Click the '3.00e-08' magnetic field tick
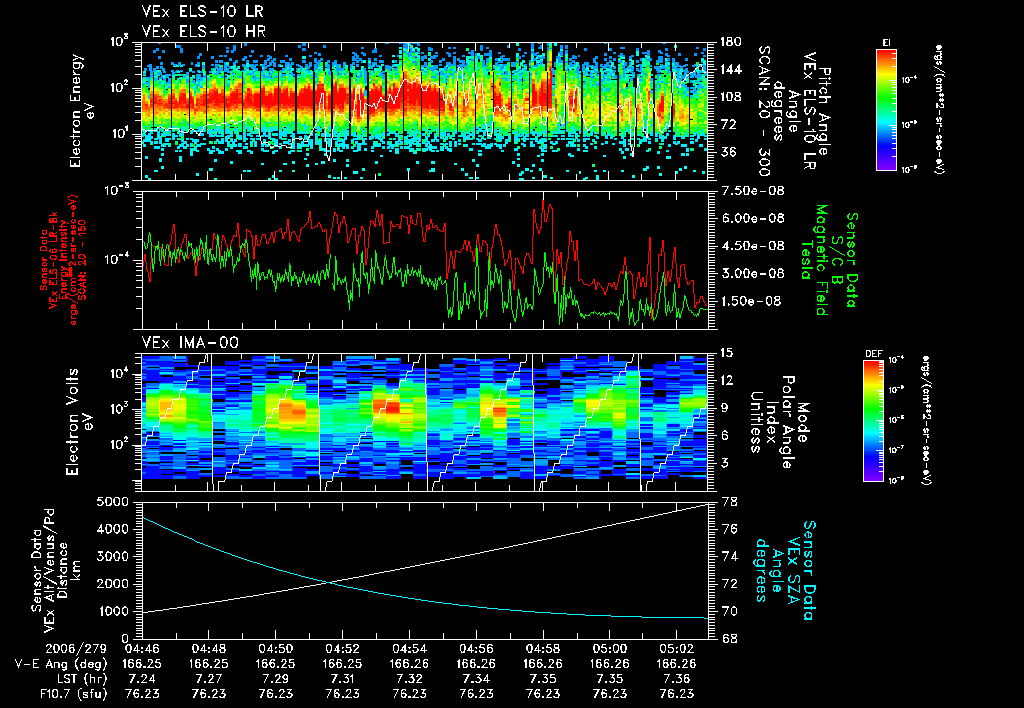The image size is (1024, 708). pos(752,274)
